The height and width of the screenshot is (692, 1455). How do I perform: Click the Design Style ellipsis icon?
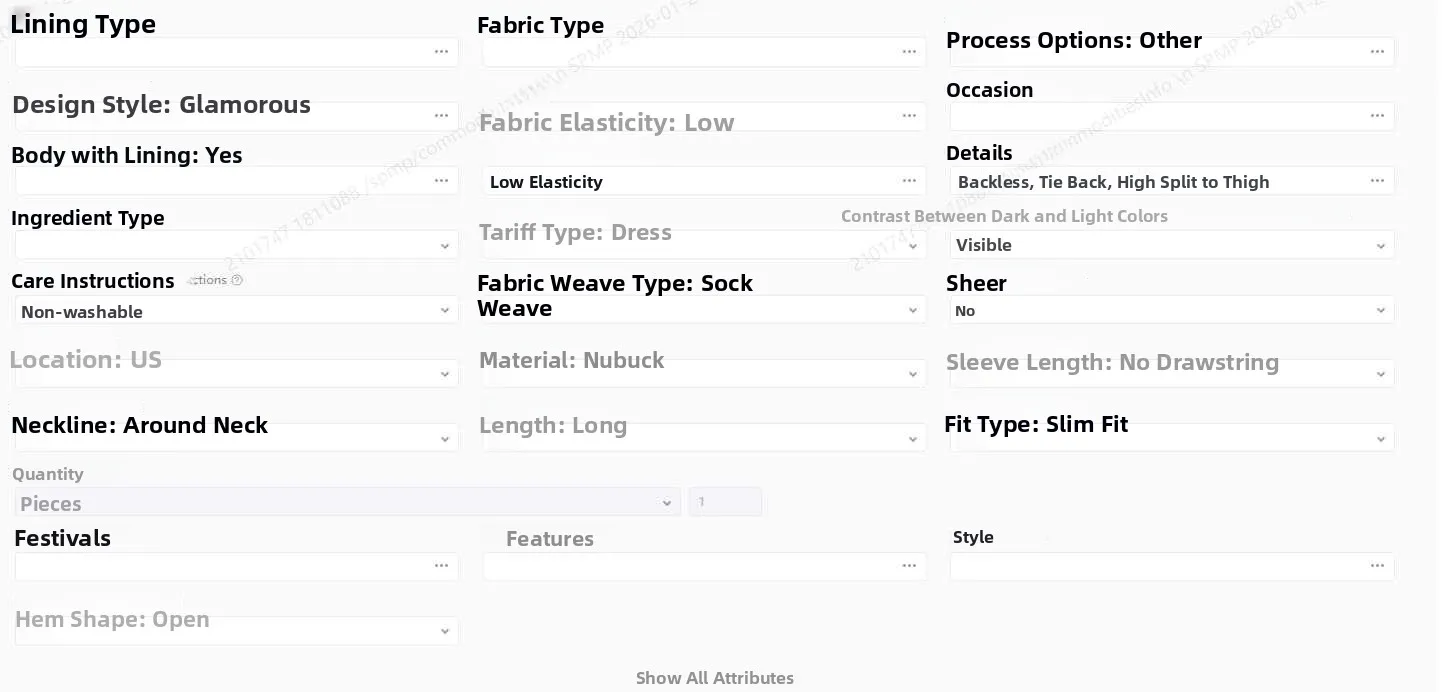441,116
